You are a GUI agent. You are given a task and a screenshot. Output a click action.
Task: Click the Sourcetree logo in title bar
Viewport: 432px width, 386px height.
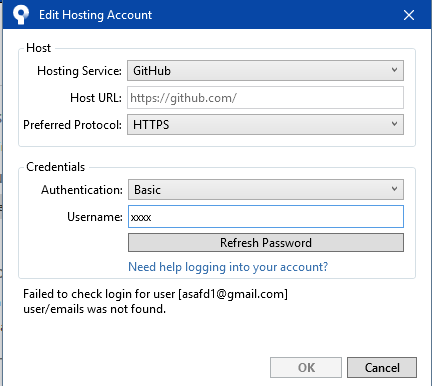click(x=21, y=15)
